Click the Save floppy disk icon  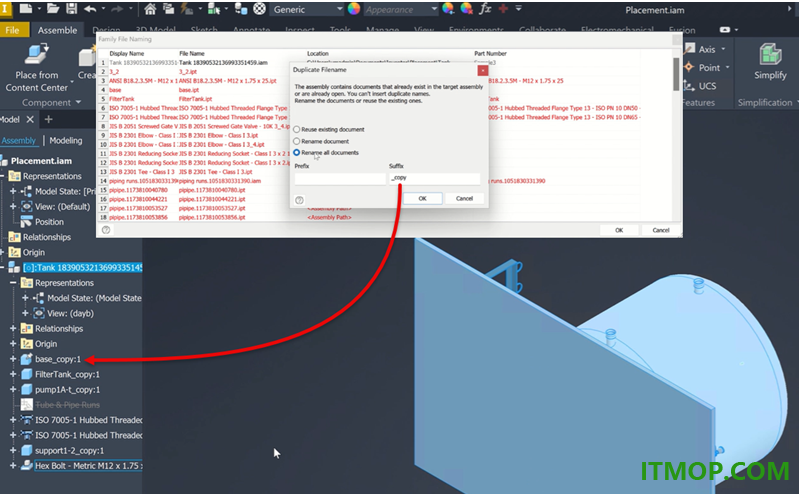coord(71,8)
